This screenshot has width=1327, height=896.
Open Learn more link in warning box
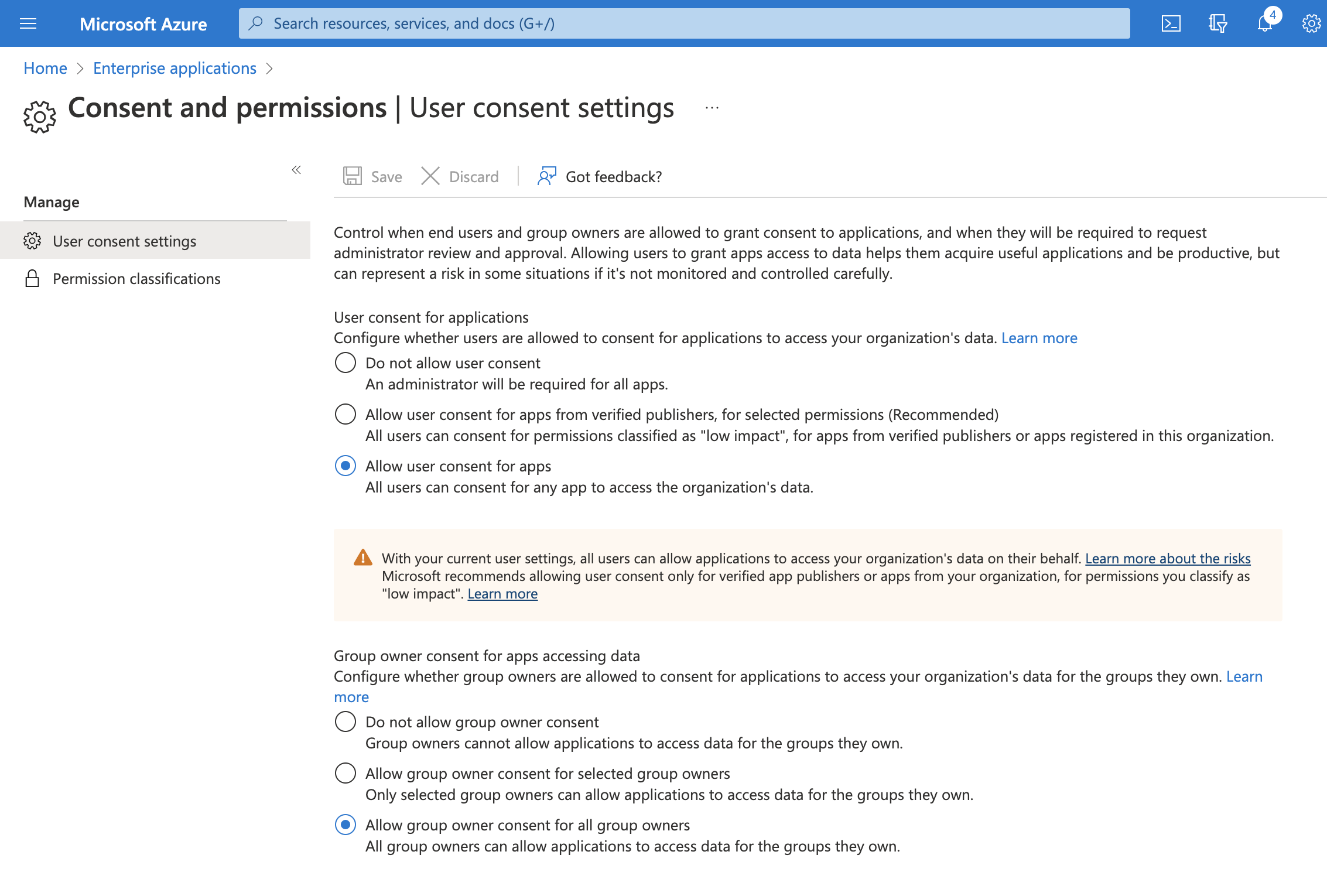(x=502, y=593)
